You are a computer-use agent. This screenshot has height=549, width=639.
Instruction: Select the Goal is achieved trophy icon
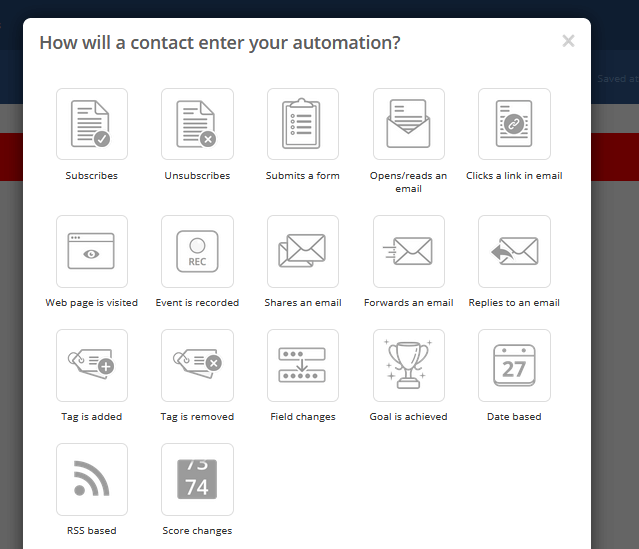(x=408, y=366)
